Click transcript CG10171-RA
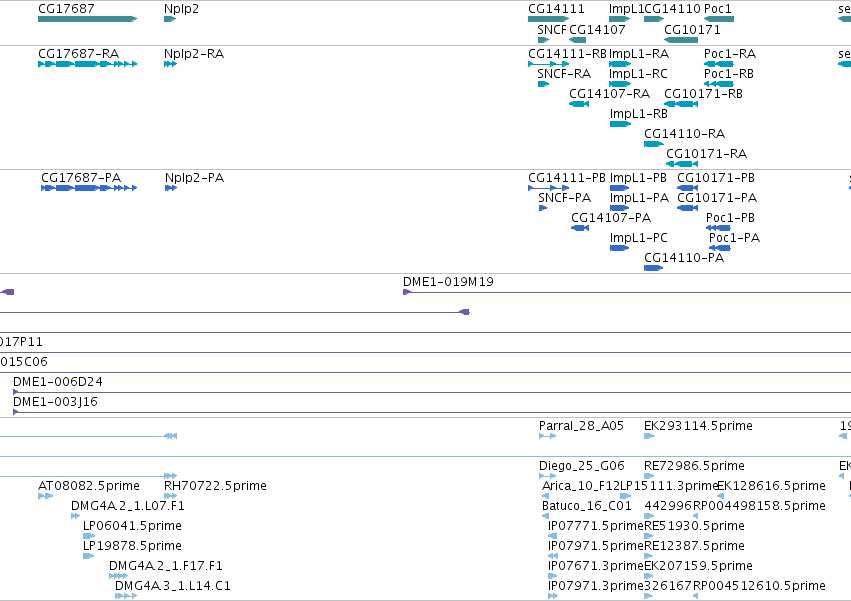 682,165
